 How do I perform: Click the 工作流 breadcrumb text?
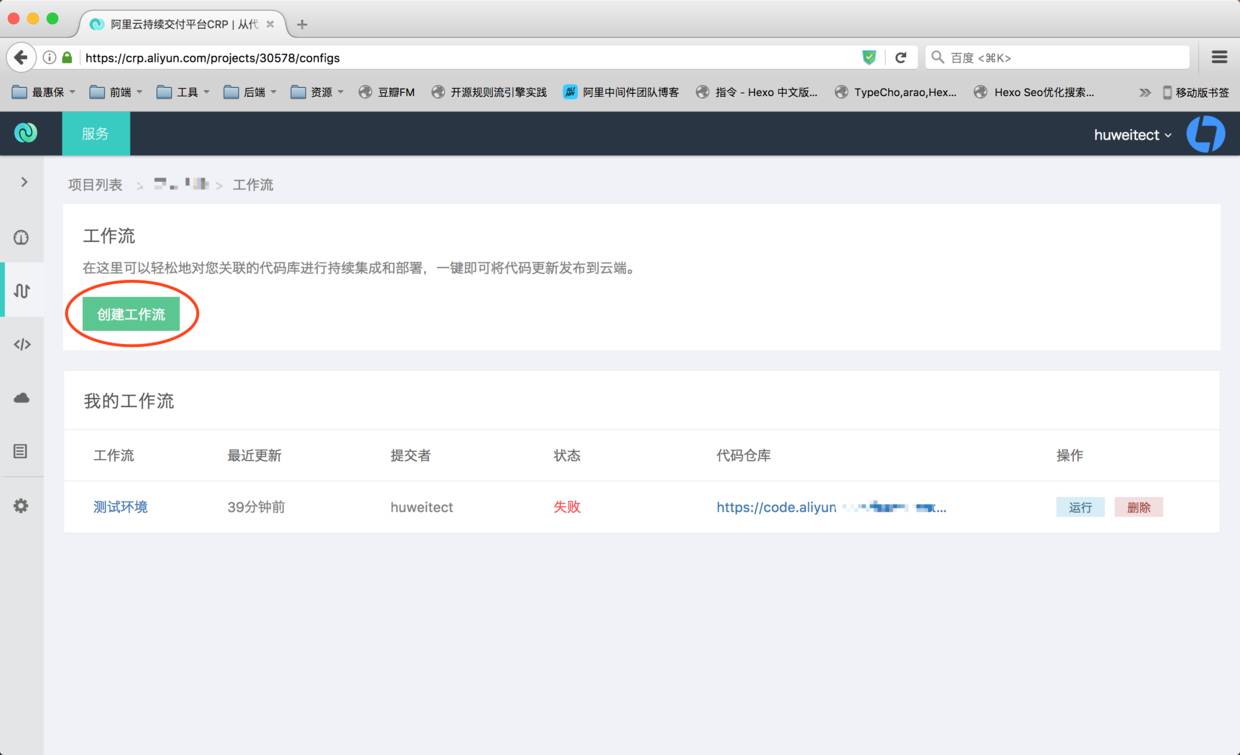click(253, 185)
